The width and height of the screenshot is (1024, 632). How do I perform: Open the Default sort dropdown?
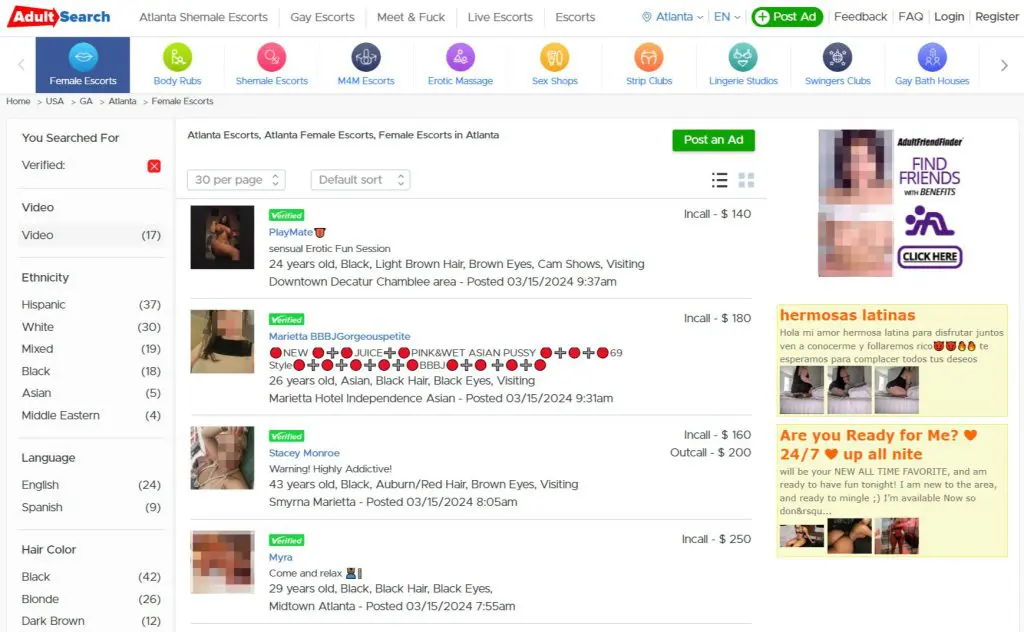(360, 180)
